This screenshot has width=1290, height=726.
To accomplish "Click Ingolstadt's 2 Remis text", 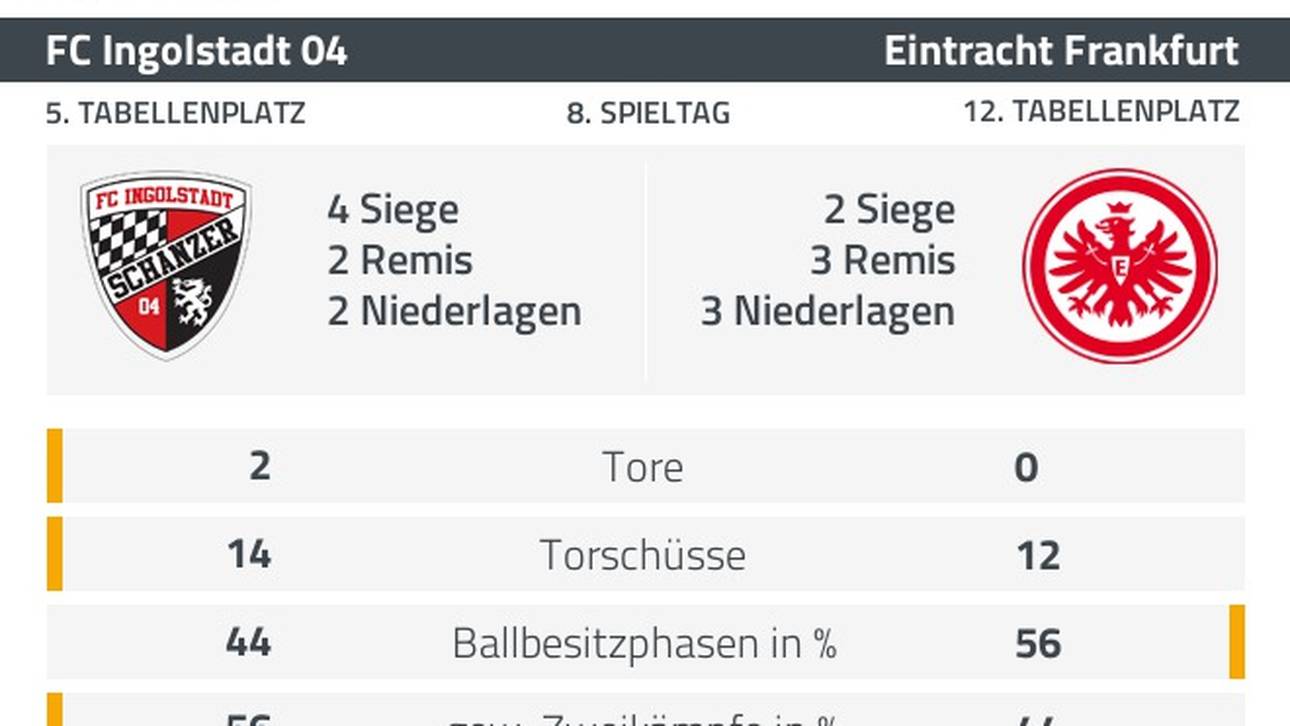I will click(x=400, y=260).
